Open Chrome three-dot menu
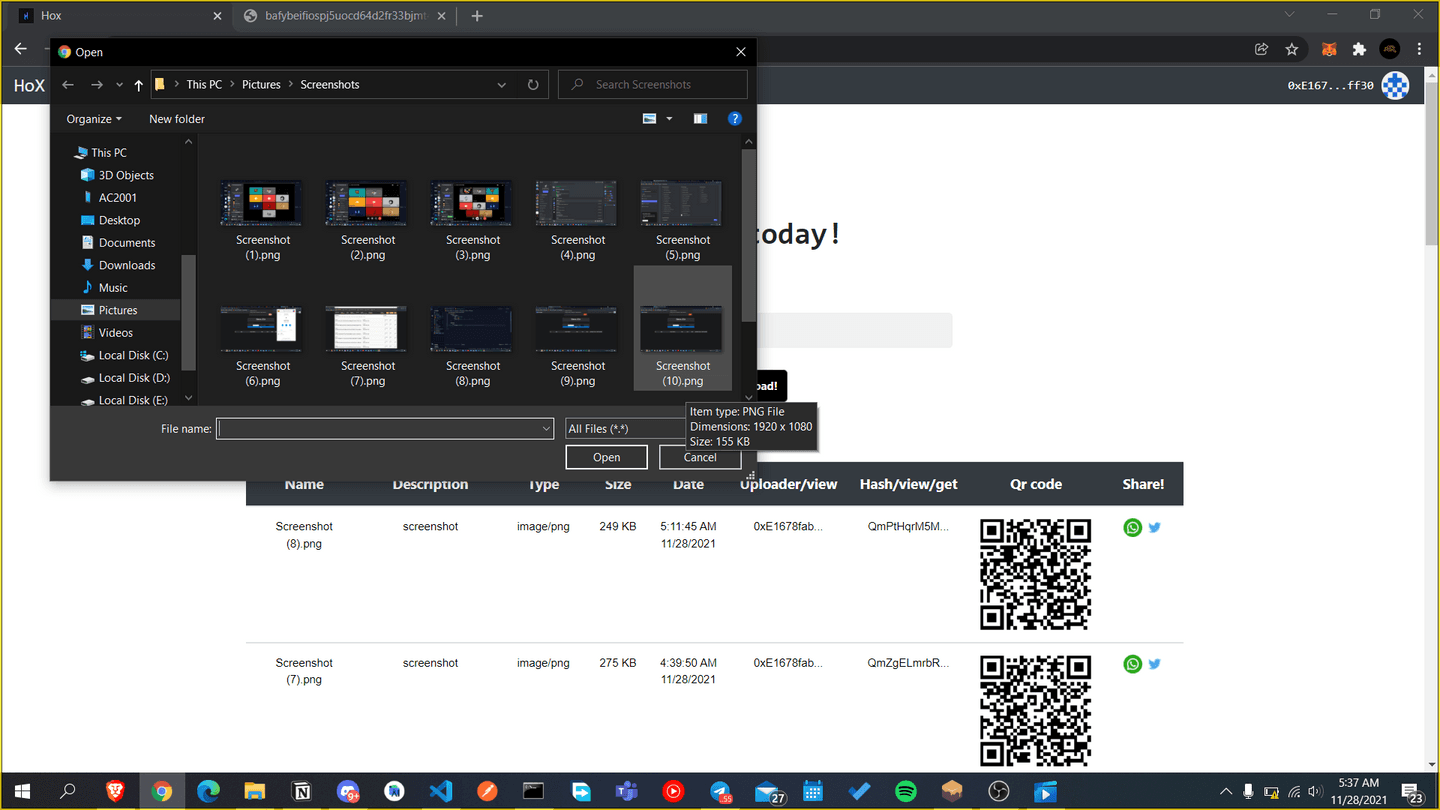The image size is (1440, 810). coord(1419,49)
